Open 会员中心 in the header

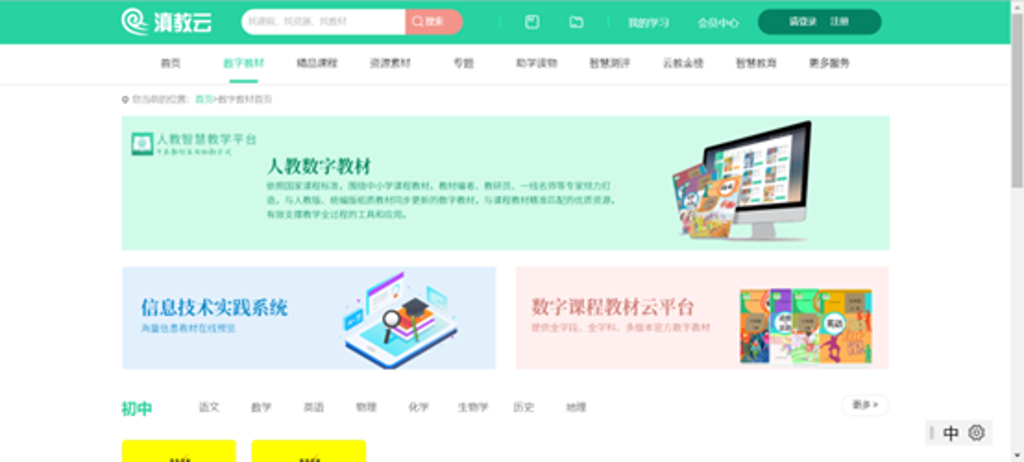coord(718,23)
